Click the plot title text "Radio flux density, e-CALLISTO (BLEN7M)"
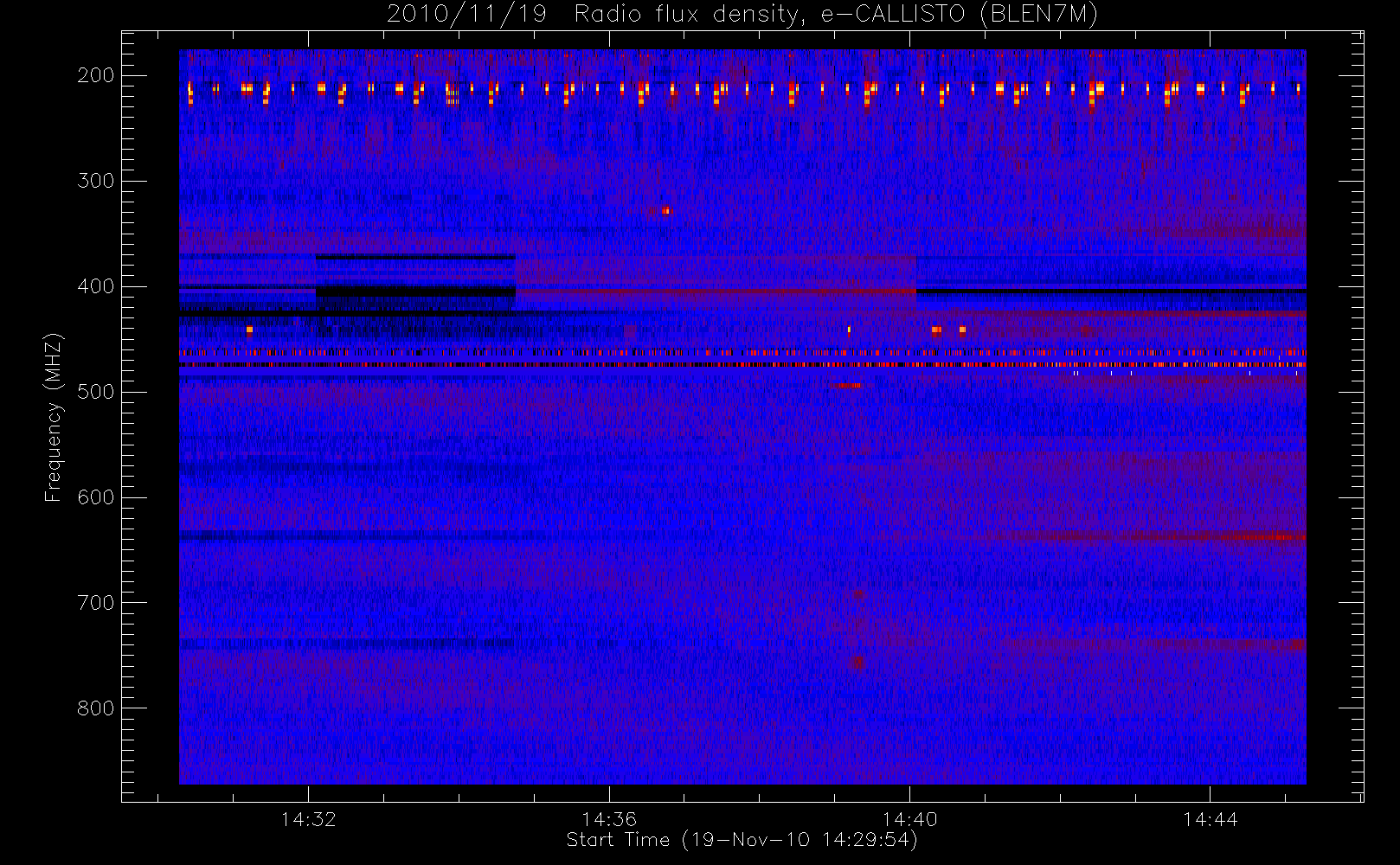The width and height of the screenshot is (1400, 865). (836, 15)
